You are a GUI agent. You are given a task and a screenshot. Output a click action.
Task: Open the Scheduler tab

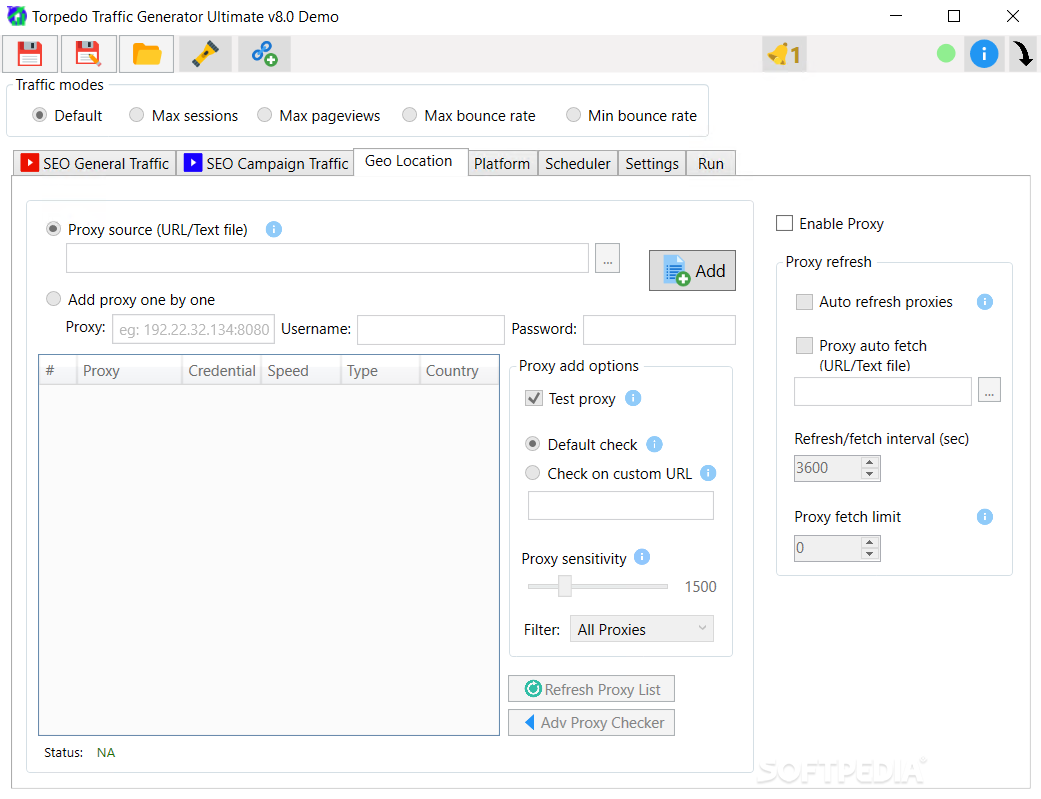pyautogui.click(x=578, y=163)
